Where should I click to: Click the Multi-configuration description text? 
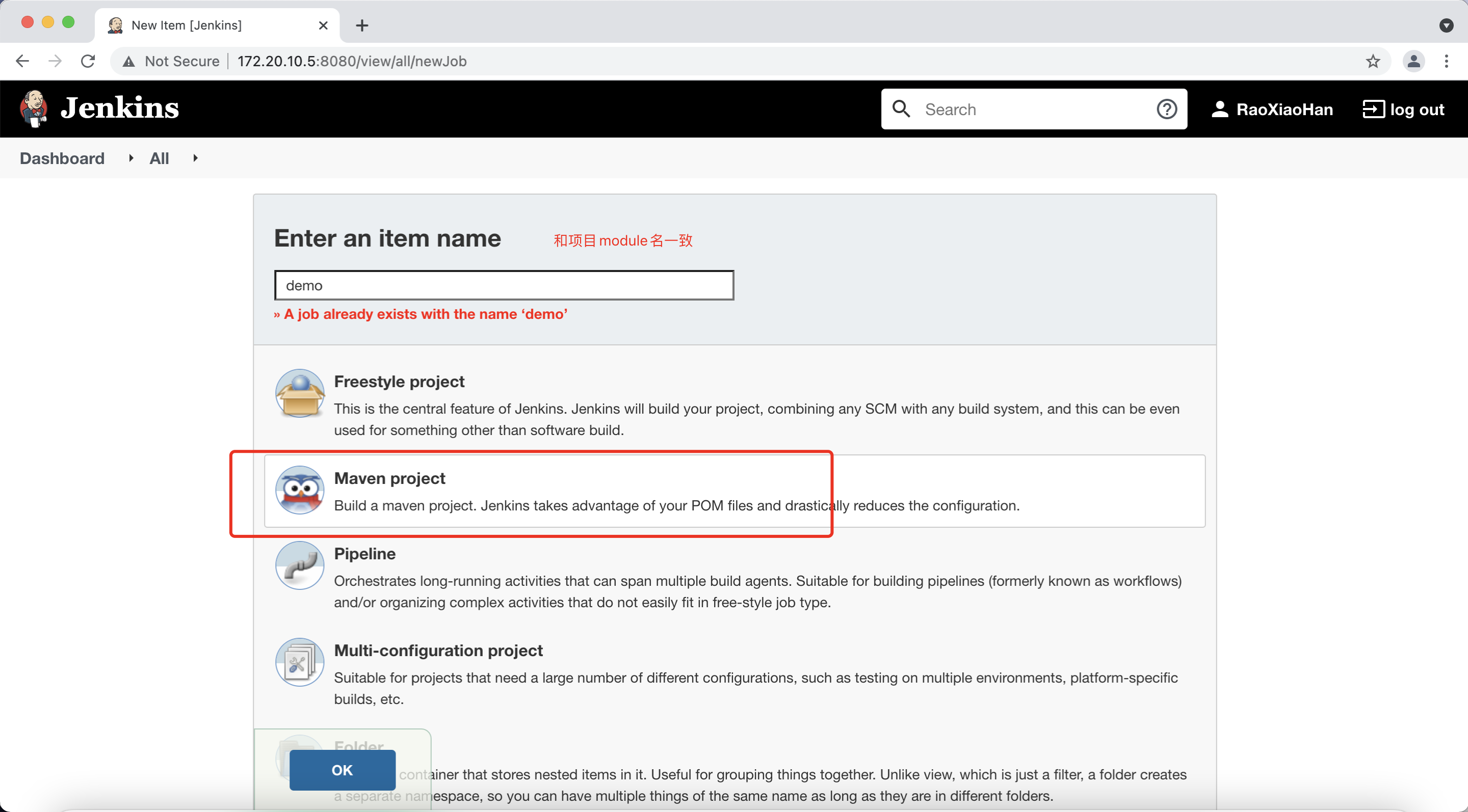tap(755, 688)
